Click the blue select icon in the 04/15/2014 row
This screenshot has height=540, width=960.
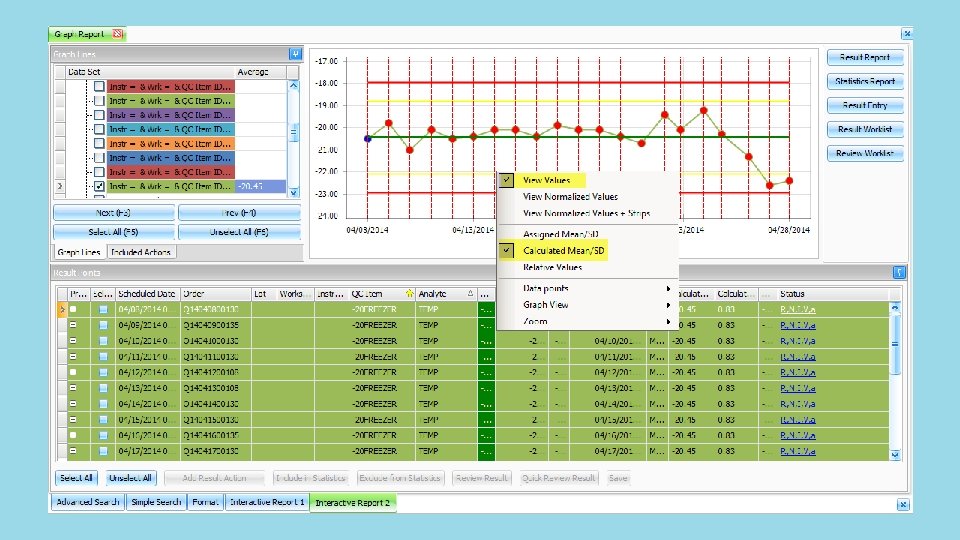click(103, 420)
